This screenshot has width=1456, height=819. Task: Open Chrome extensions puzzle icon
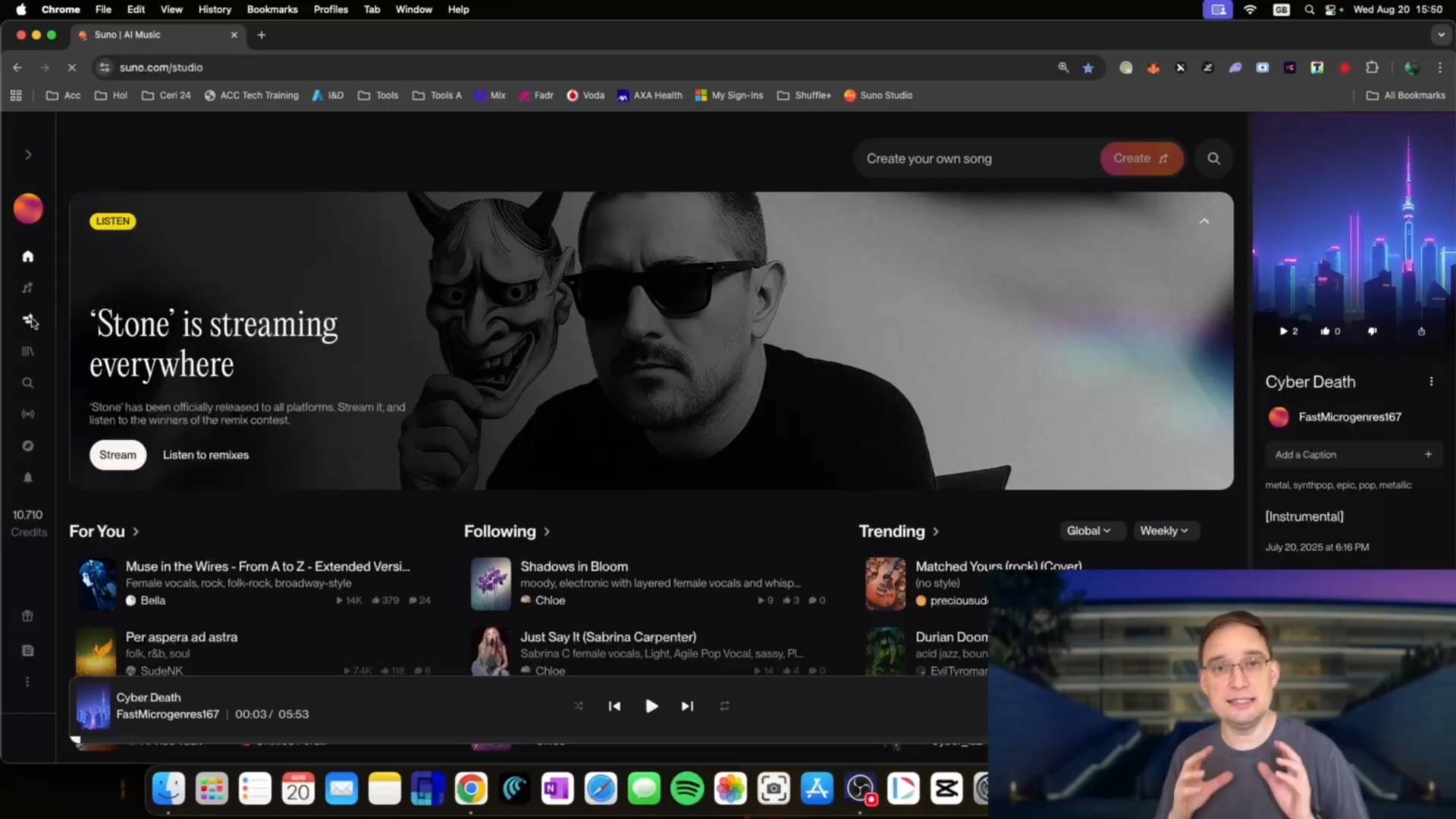pos(1372,67)
